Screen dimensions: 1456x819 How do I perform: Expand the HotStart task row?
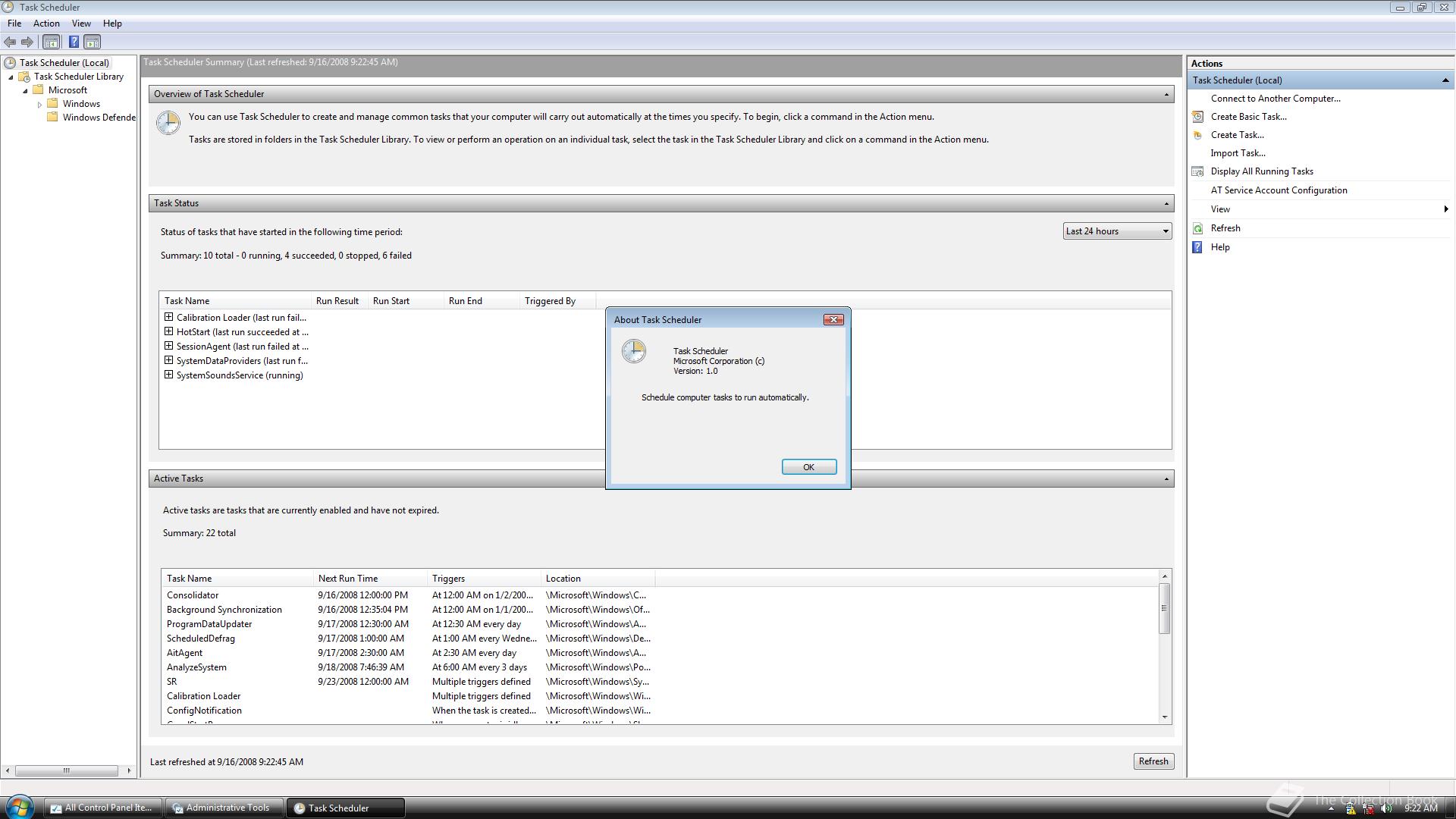(168, 331)
